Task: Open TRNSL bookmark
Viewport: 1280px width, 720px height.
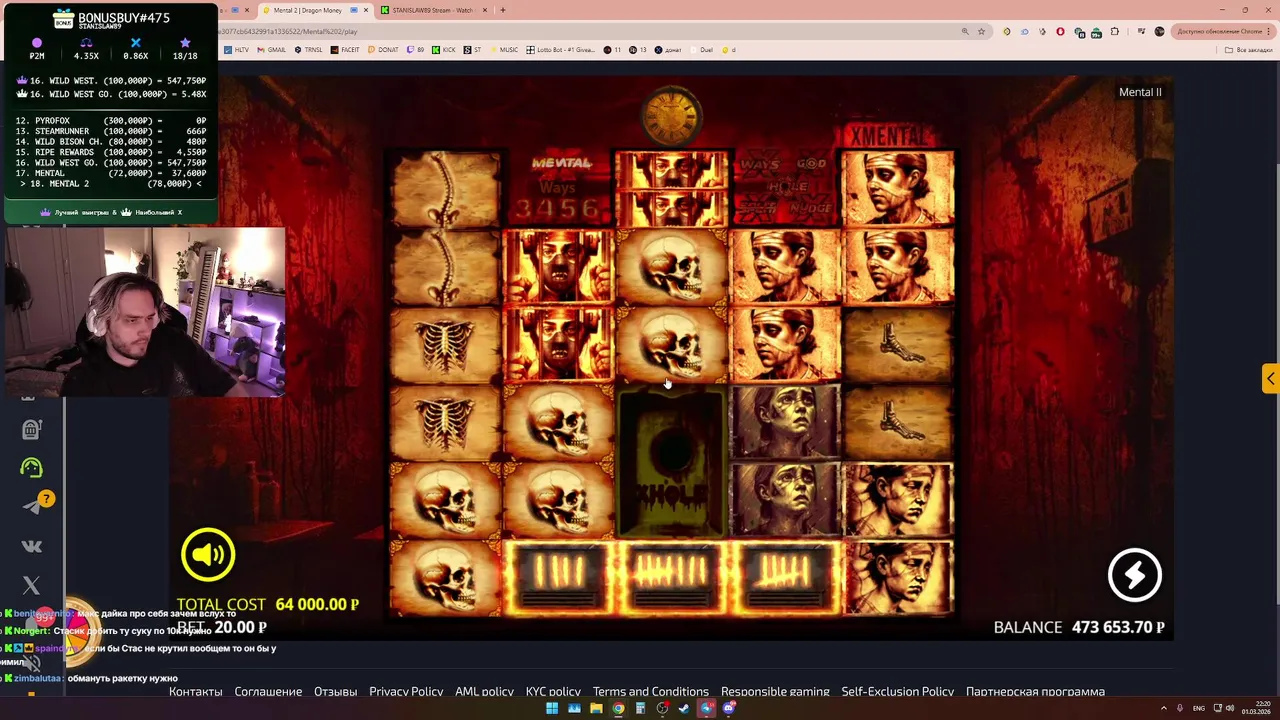Action: point(309,49)
